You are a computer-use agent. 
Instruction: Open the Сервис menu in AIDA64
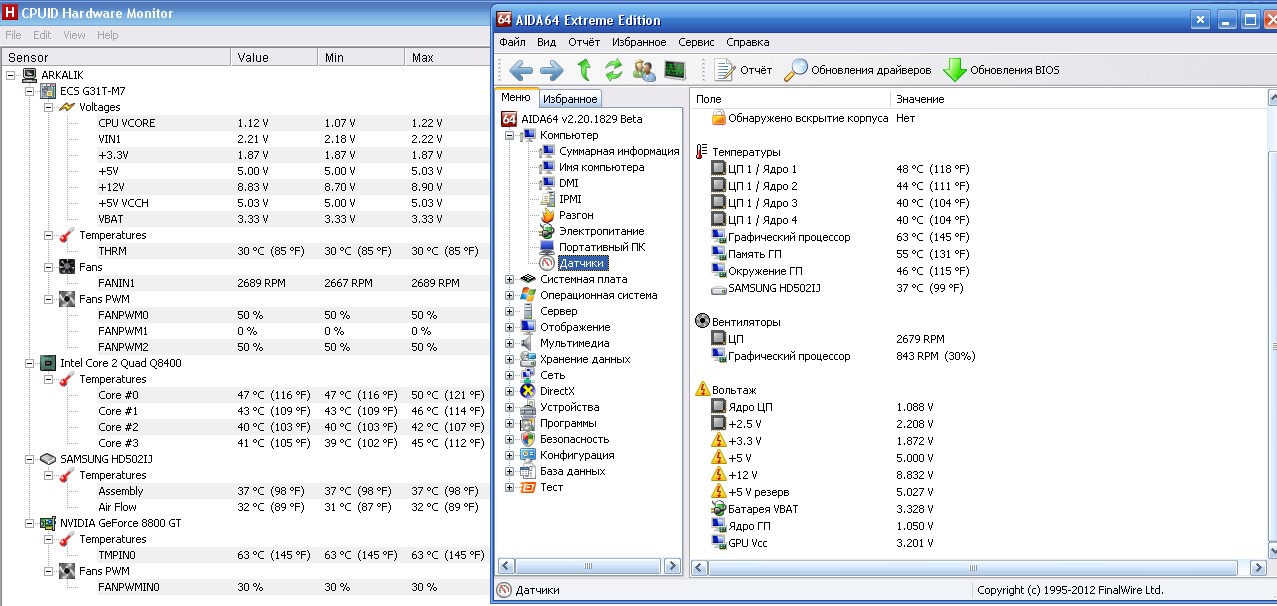click(696, 42)
